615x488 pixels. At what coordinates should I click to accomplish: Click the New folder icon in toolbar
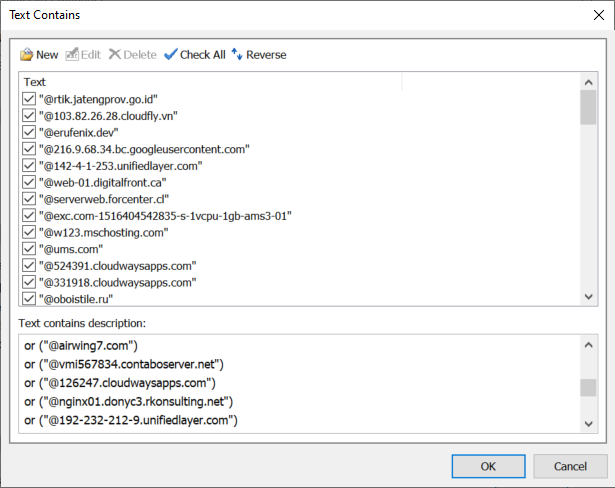tap(27, 55)
